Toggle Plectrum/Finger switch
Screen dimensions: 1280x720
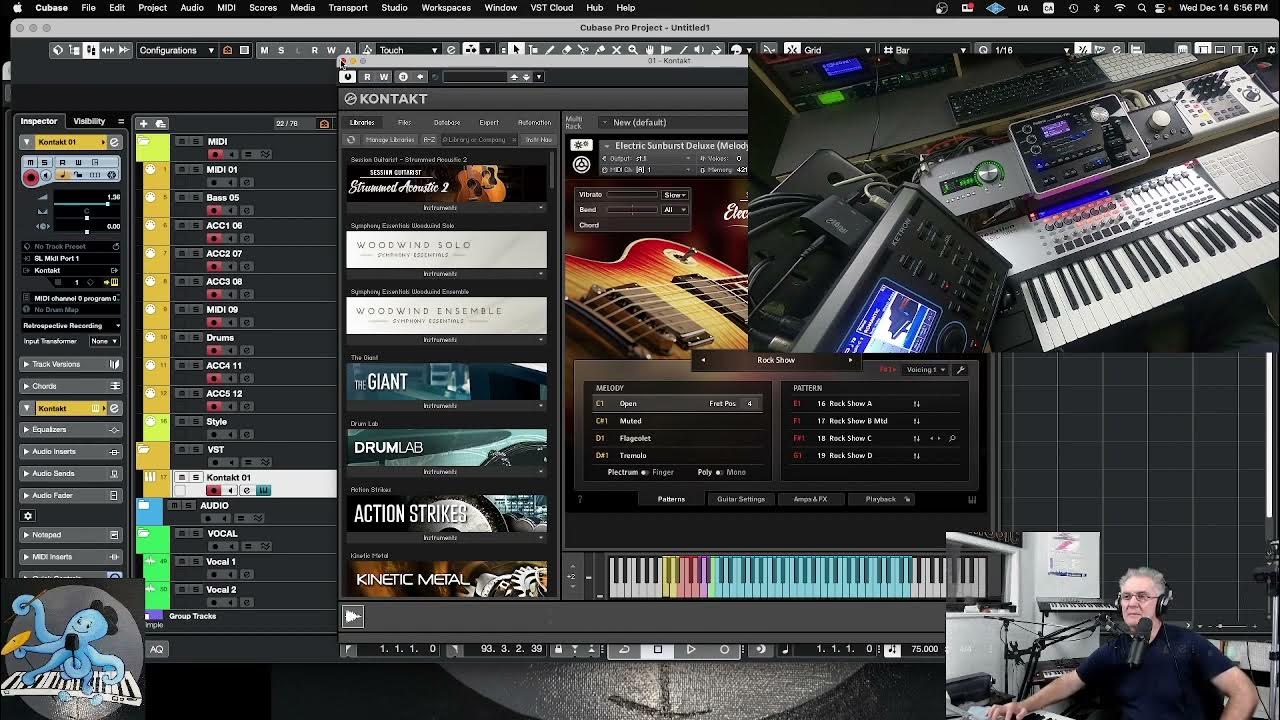644,472
